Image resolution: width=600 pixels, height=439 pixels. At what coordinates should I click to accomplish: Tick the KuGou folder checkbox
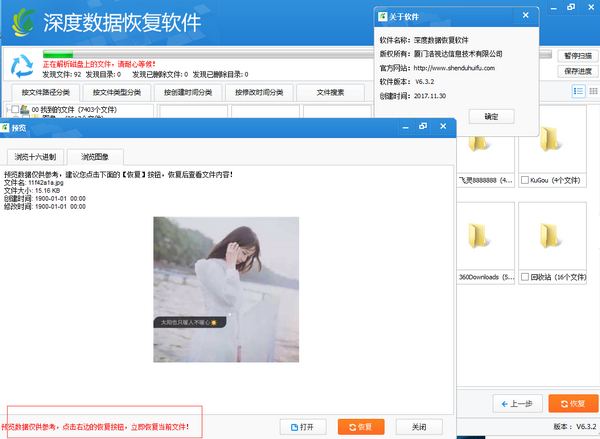coord(525,180)
